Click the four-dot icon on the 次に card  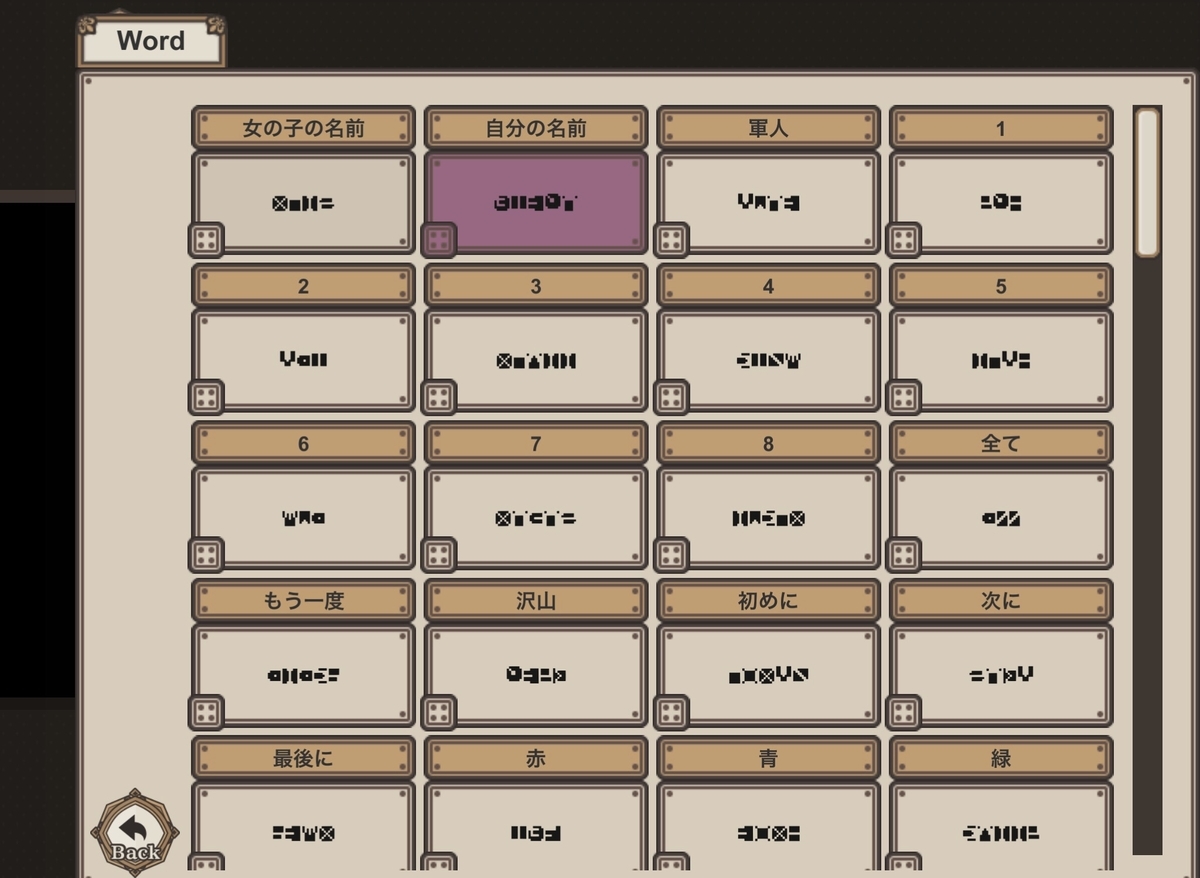903,712
